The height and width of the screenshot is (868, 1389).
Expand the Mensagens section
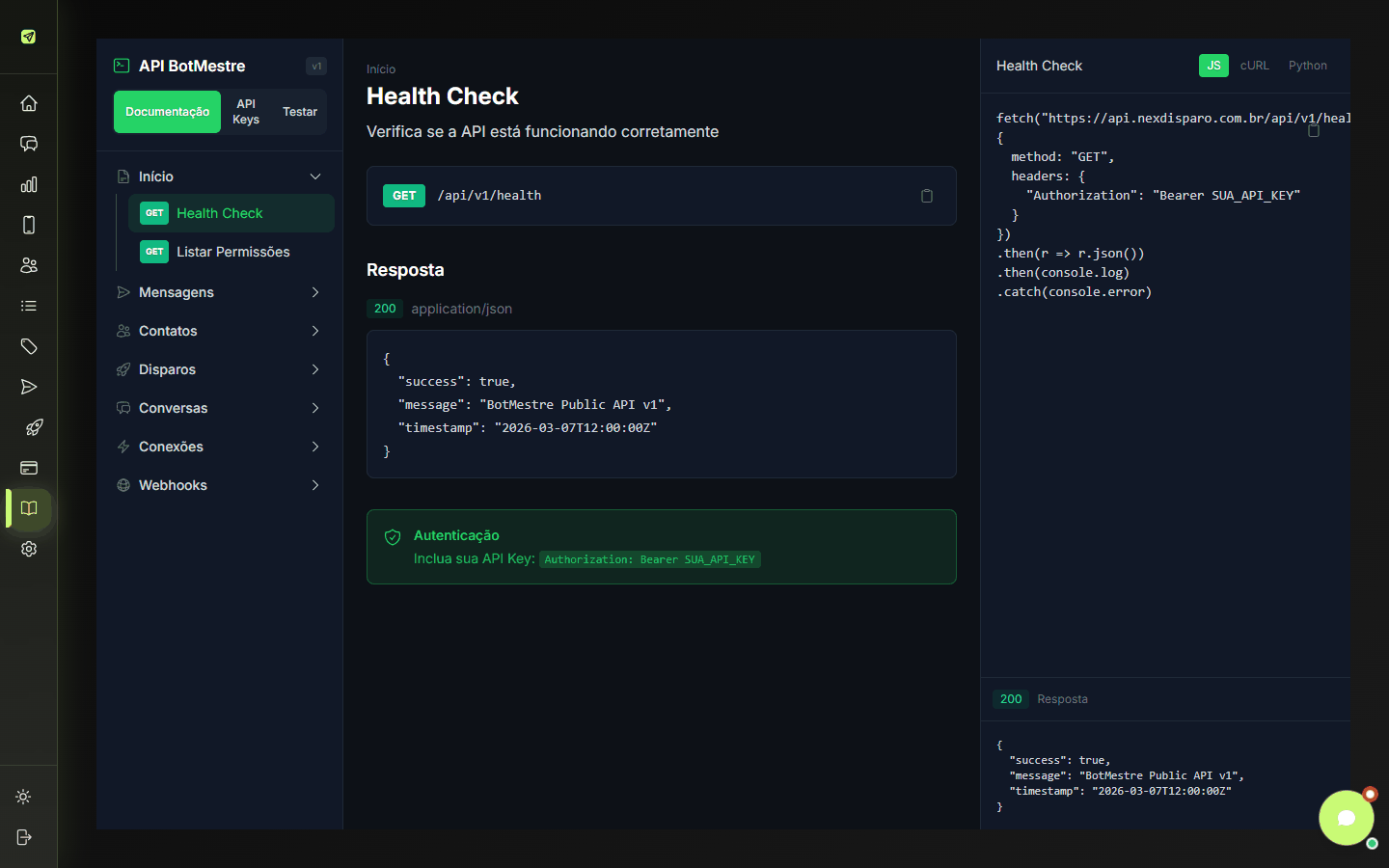tap(220, 292)
